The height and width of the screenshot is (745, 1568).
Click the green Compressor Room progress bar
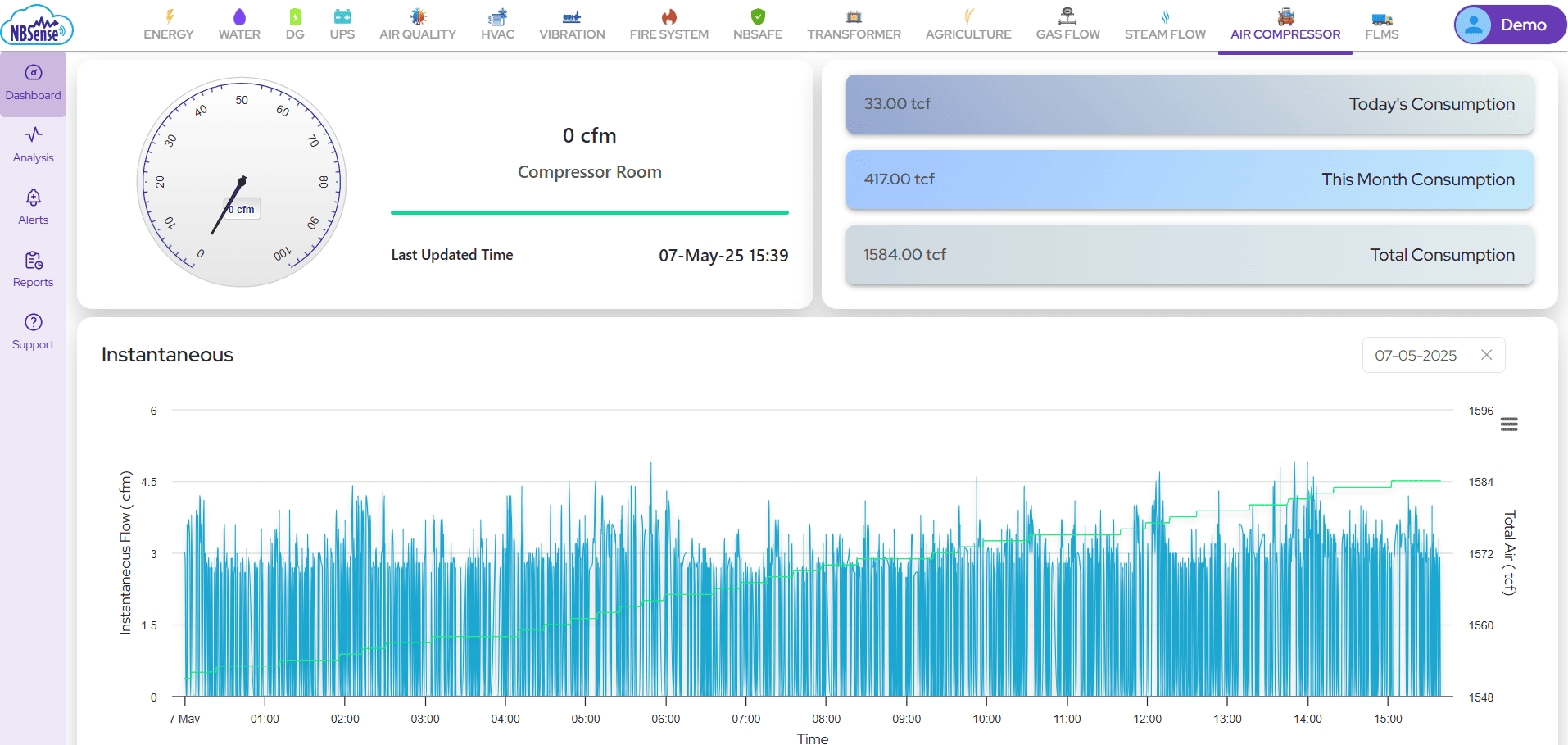[590, 212]
